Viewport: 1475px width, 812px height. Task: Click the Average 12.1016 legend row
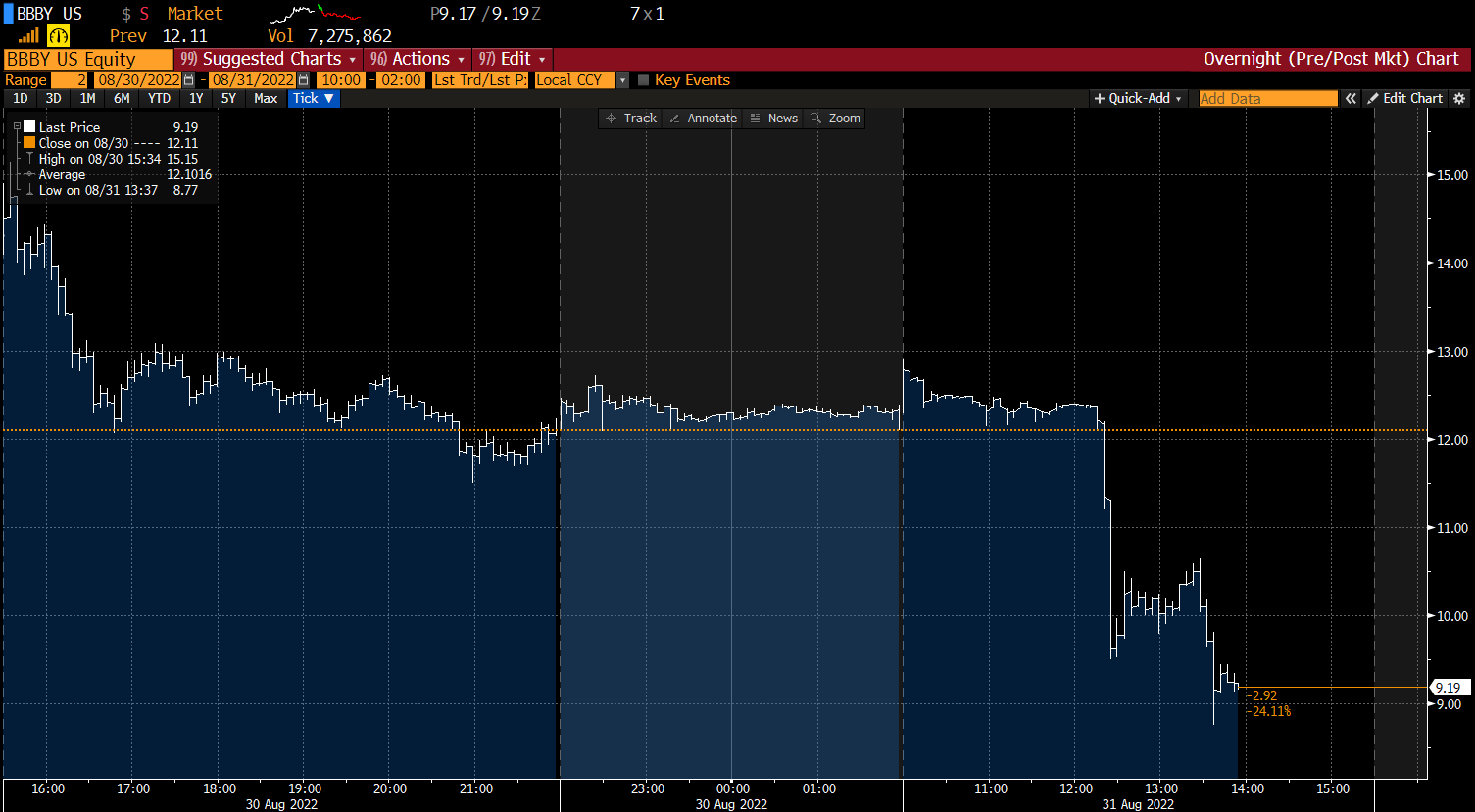(118, 174)
